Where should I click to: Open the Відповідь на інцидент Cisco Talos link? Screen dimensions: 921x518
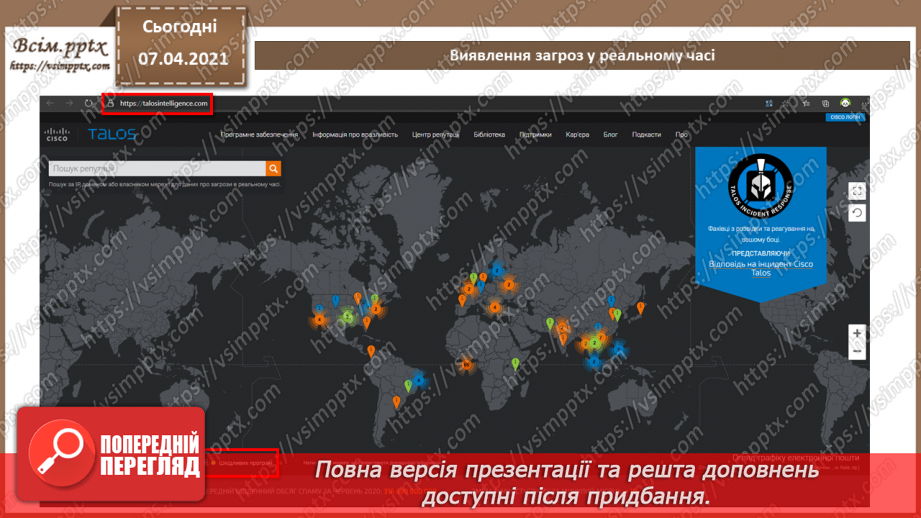tap(761, 268)
